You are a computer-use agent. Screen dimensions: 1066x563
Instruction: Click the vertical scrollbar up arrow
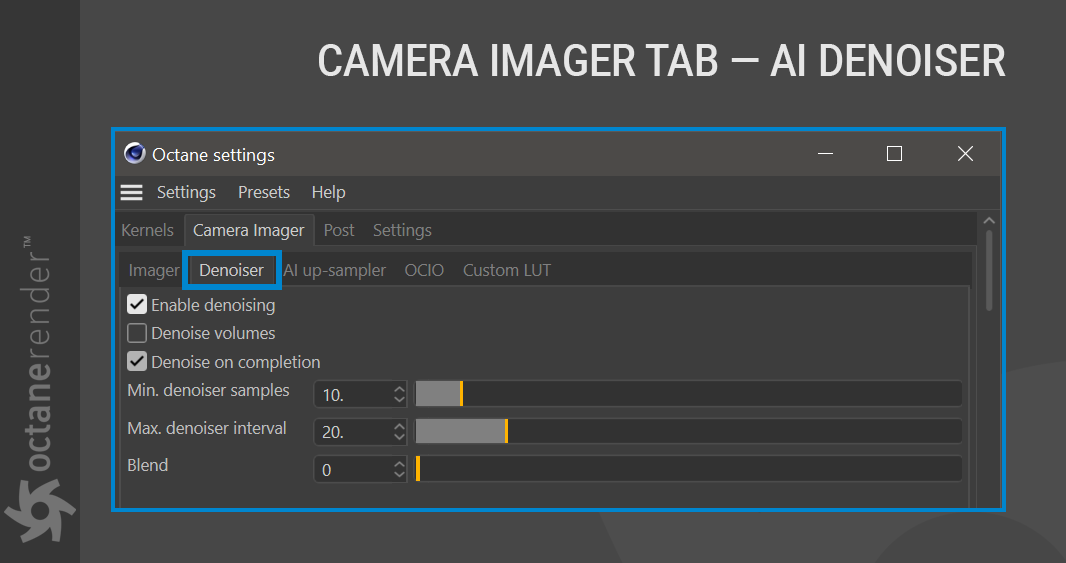tap(989, 221)
